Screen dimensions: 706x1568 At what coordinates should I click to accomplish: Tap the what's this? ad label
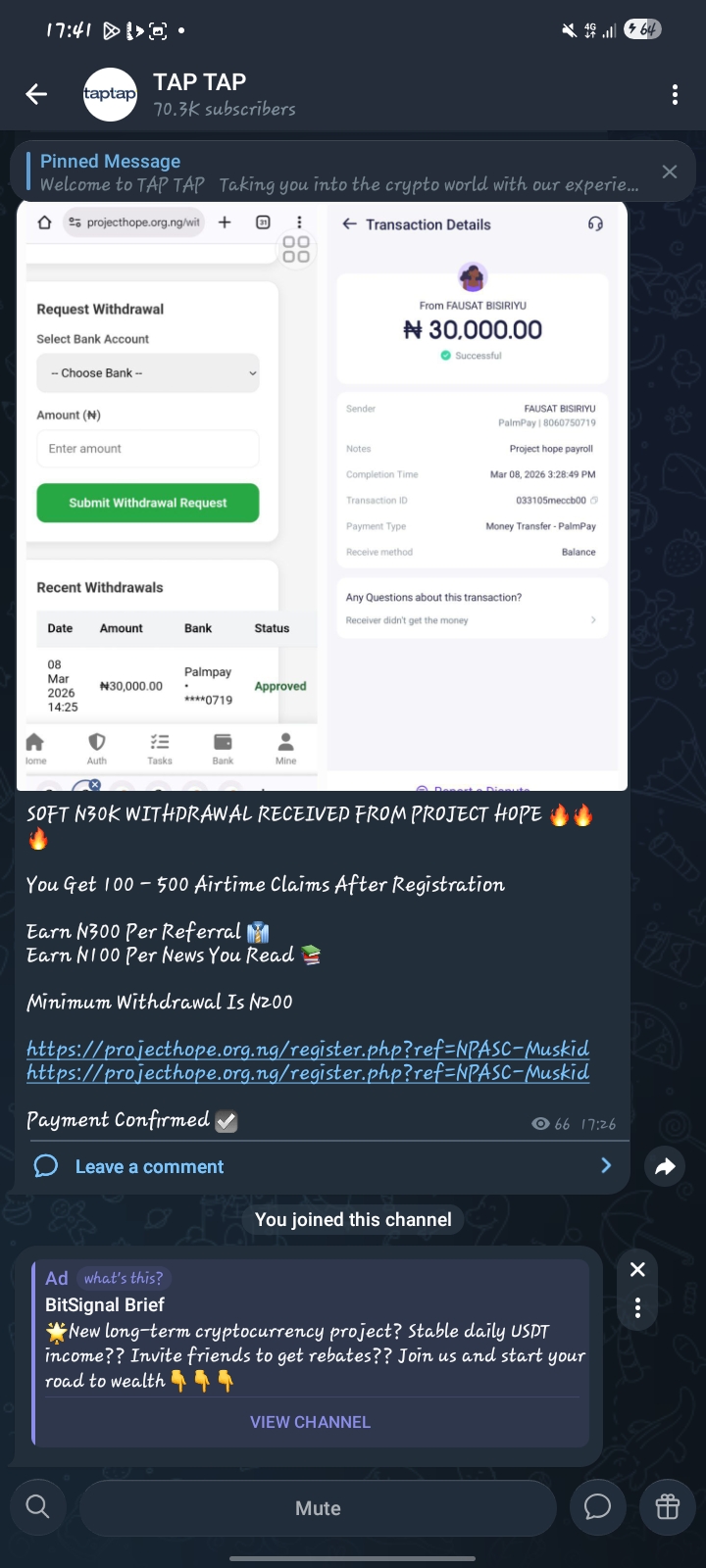124,1278
